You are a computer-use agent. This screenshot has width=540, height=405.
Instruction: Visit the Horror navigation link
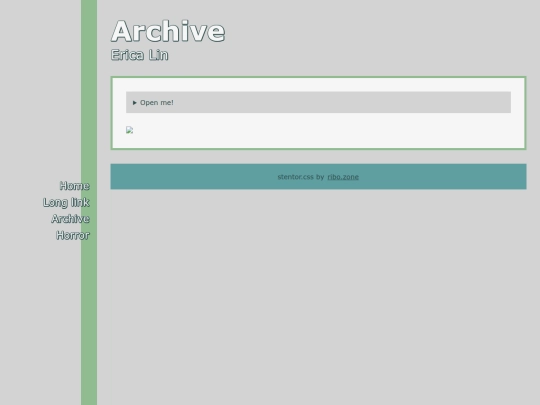point(73,235)
